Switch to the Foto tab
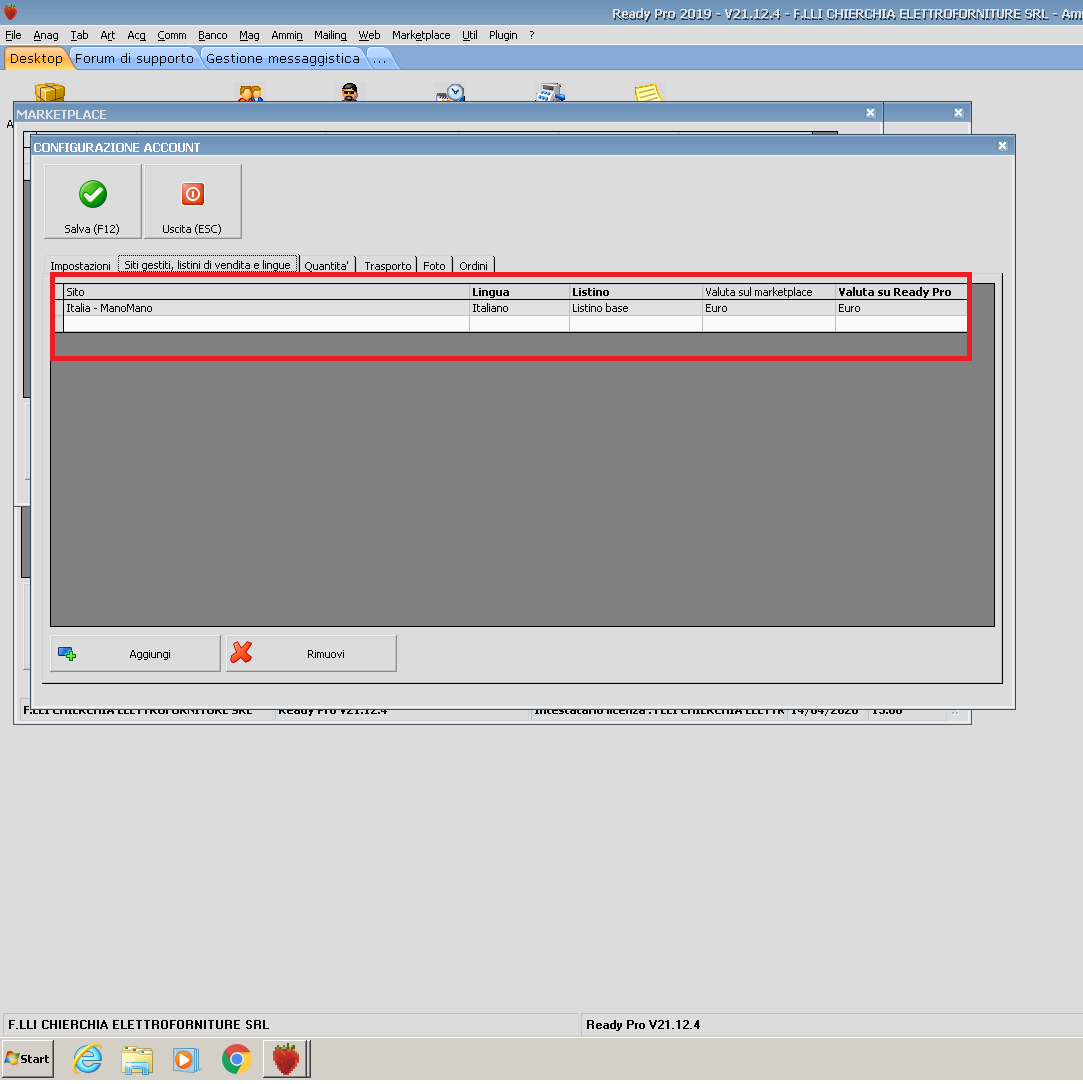Screen dimensions: 1083x1084 point(434,265)
